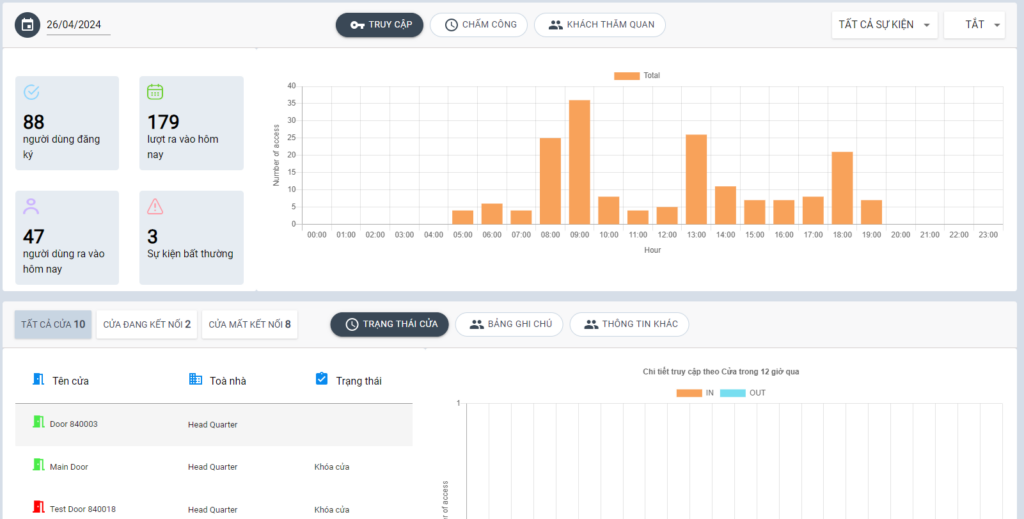The width and height of the screenshot is (1024, 519).
Task: Show the BẢNG GHI CHÚ view
Action: pyautogui.click(x=509, y=324)
